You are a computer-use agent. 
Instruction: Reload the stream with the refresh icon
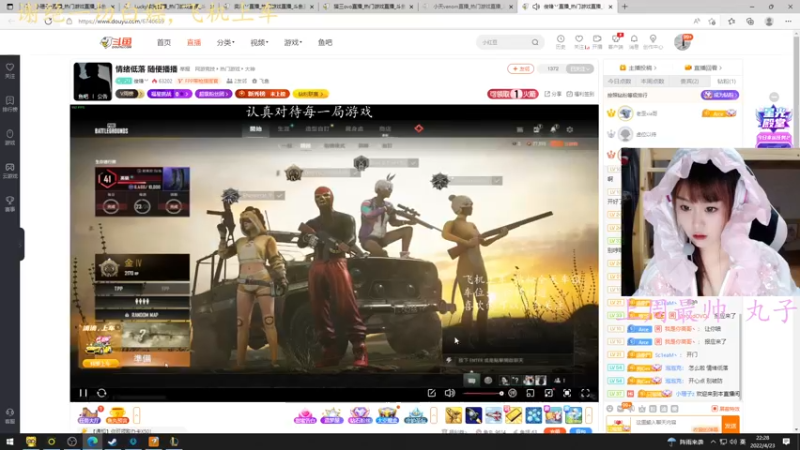(102, 393)
